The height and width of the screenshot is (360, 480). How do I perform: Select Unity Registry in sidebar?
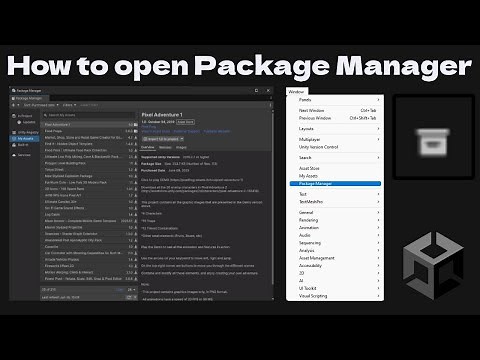[25, 132]
